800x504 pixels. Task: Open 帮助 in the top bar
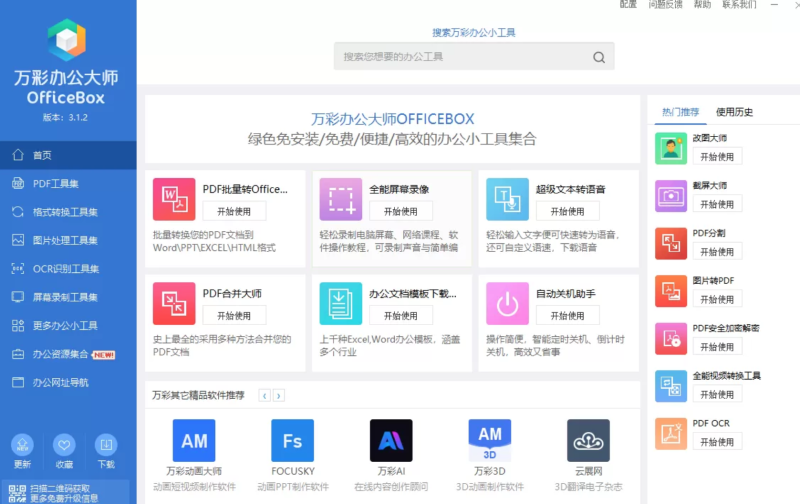(x=703, y=5)
